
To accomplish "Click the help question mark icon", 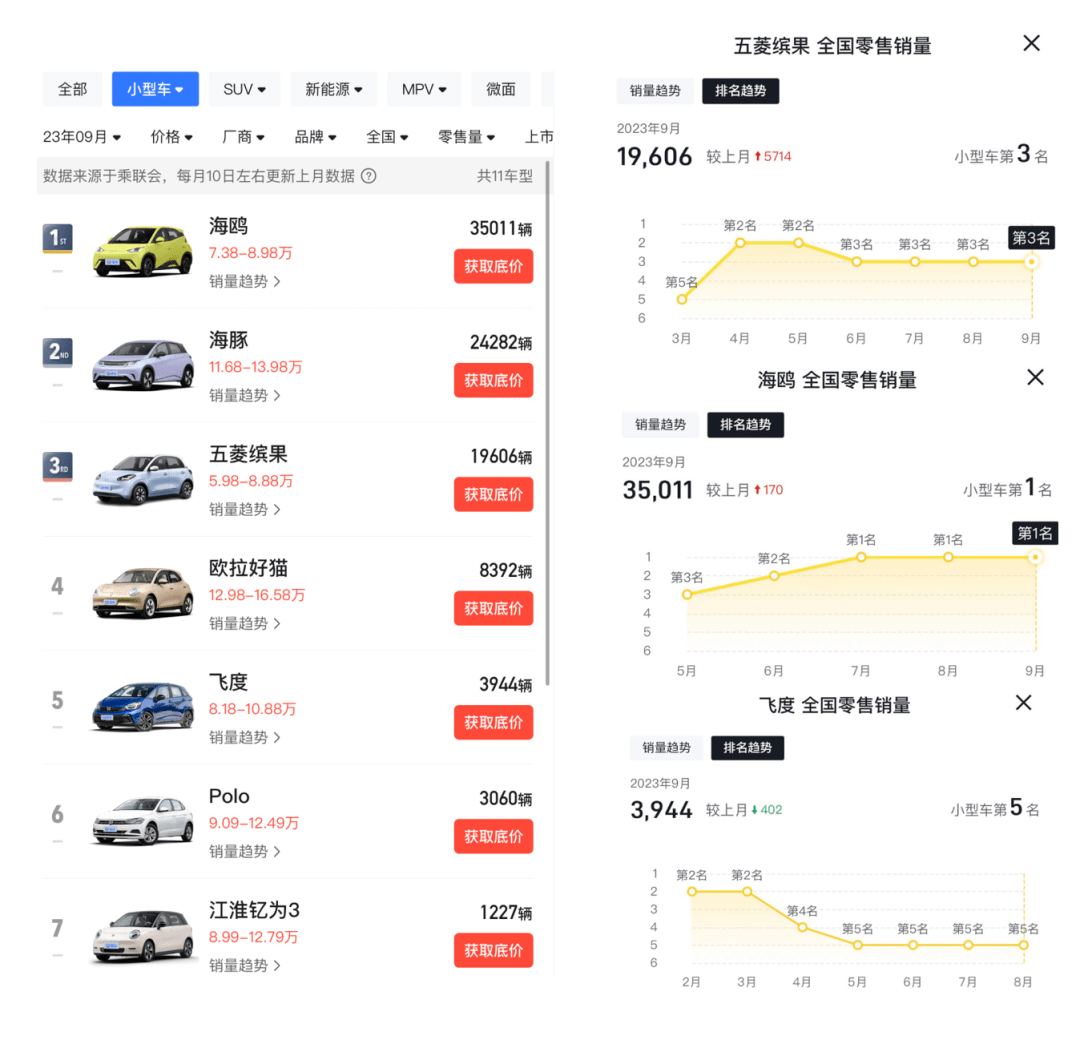I will [x=369, y=176].
